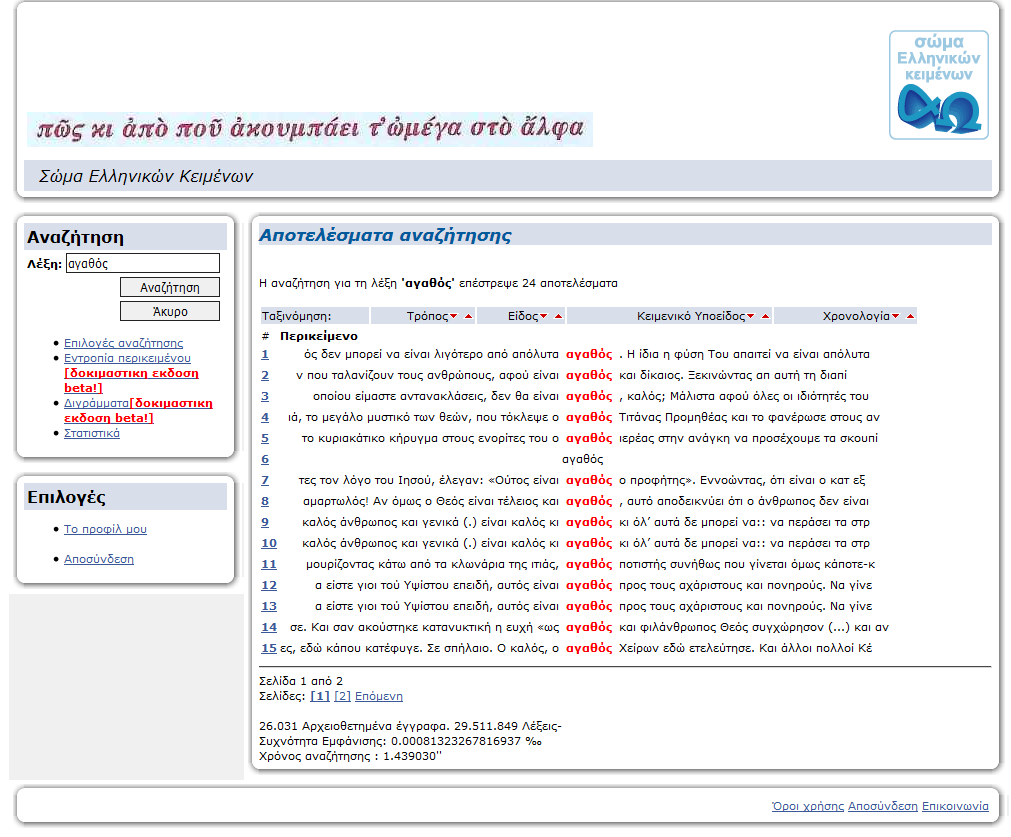Click the Χρονολογία sort column label
The height and width of the screenshot is (837, 1011).
point(856,316)
